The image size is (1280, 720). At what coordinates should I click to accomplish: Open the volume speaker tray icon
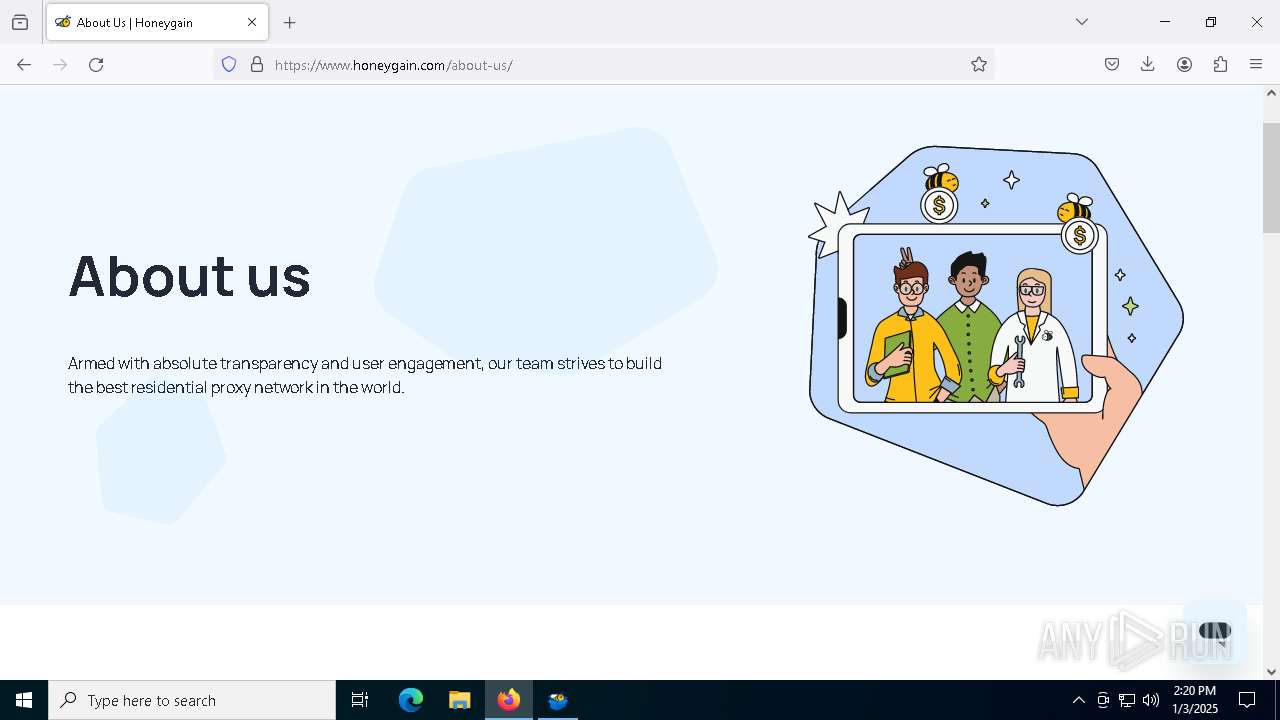(1151, 700)
